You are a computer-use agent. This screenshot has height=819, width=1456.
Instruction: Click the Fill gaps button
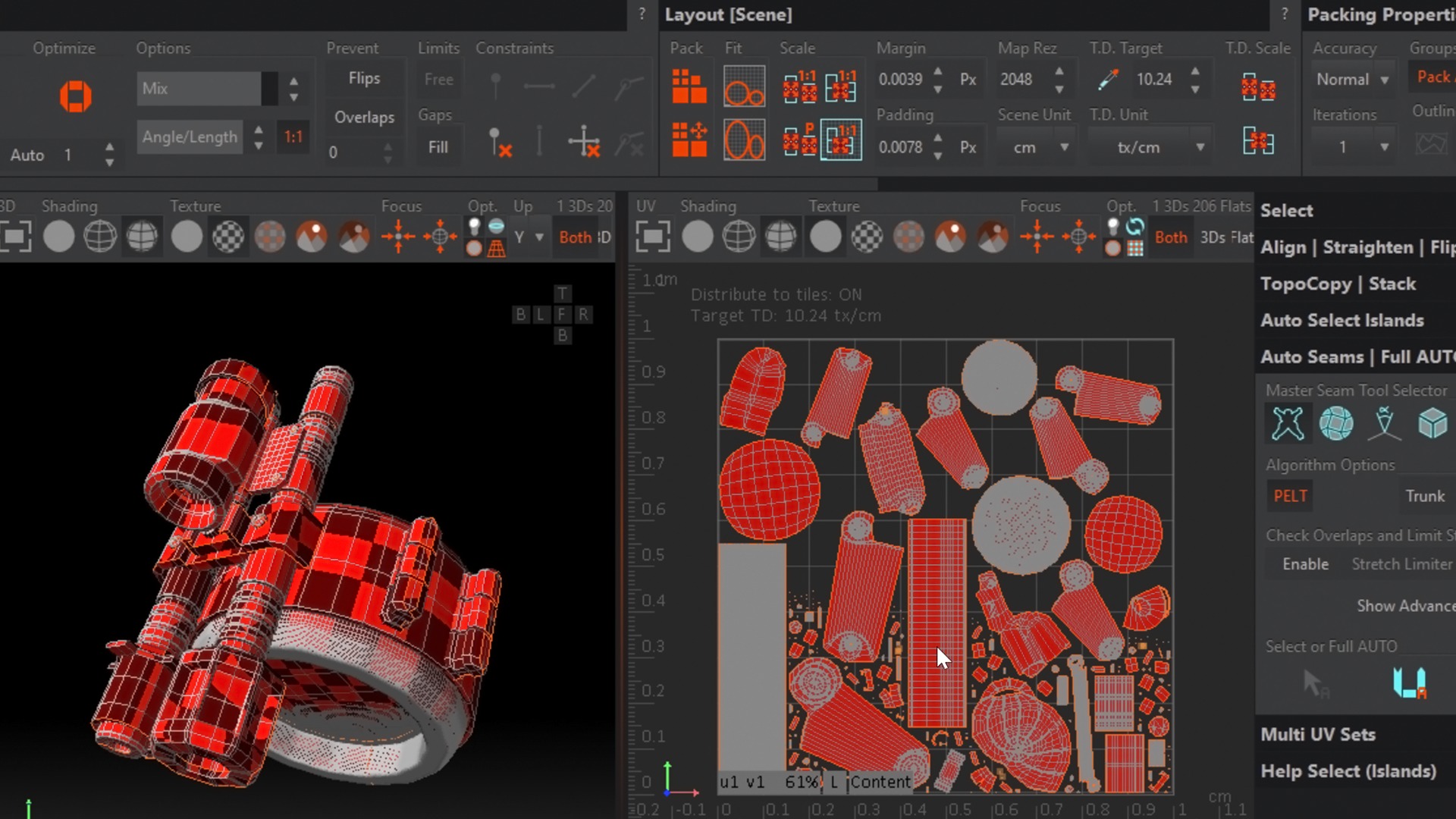[438, 147]
